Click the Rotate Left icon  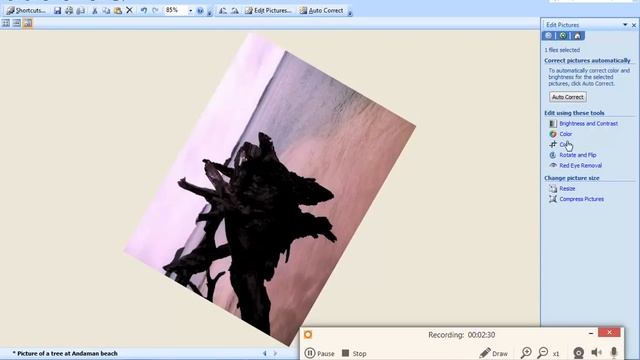tap(223, 11)
